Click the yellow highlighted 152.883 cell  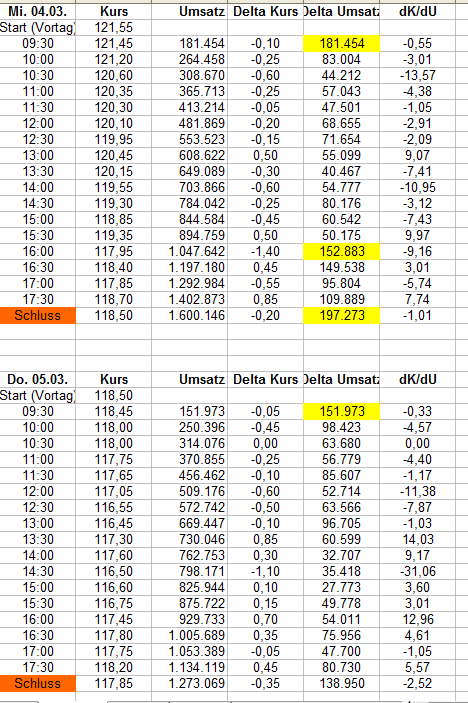click(342, 252)
